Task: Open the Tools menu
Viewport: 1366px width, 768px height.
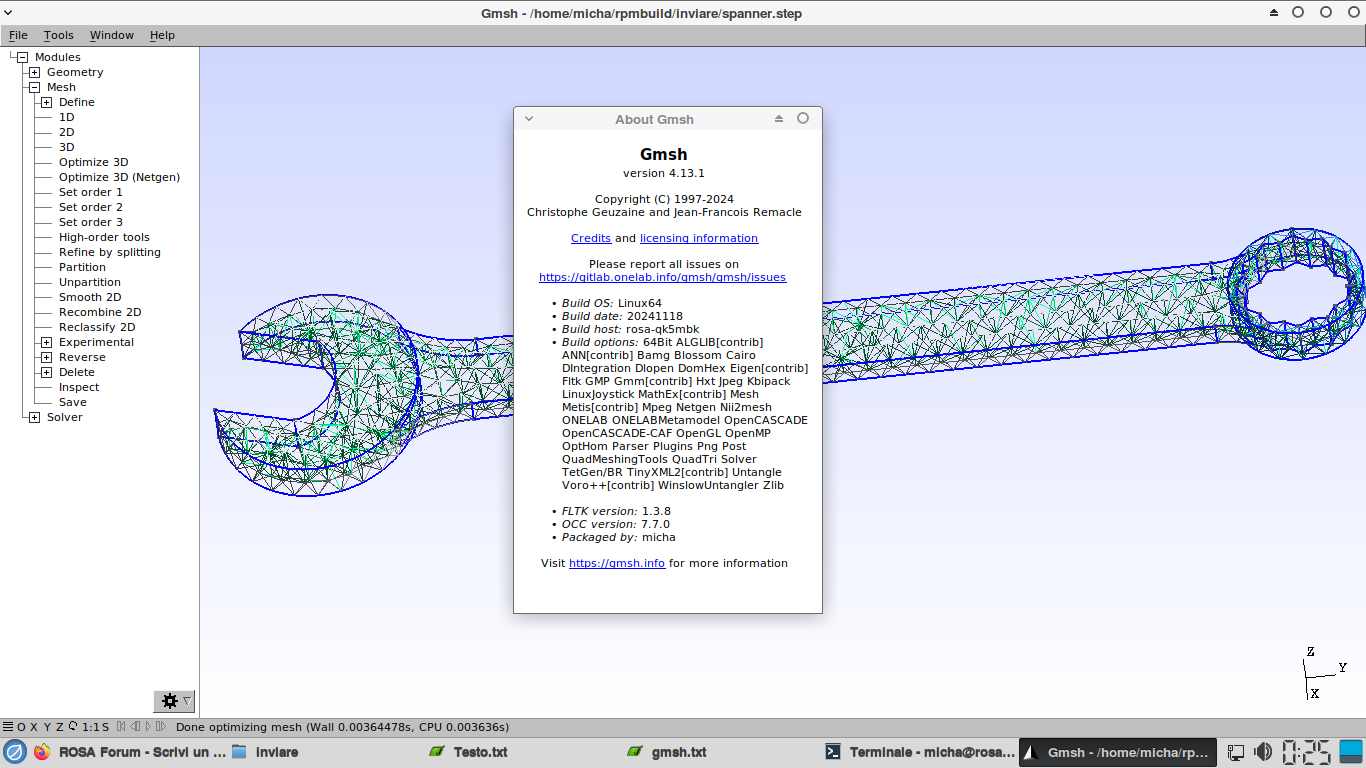Action: [x=58, y=35]
